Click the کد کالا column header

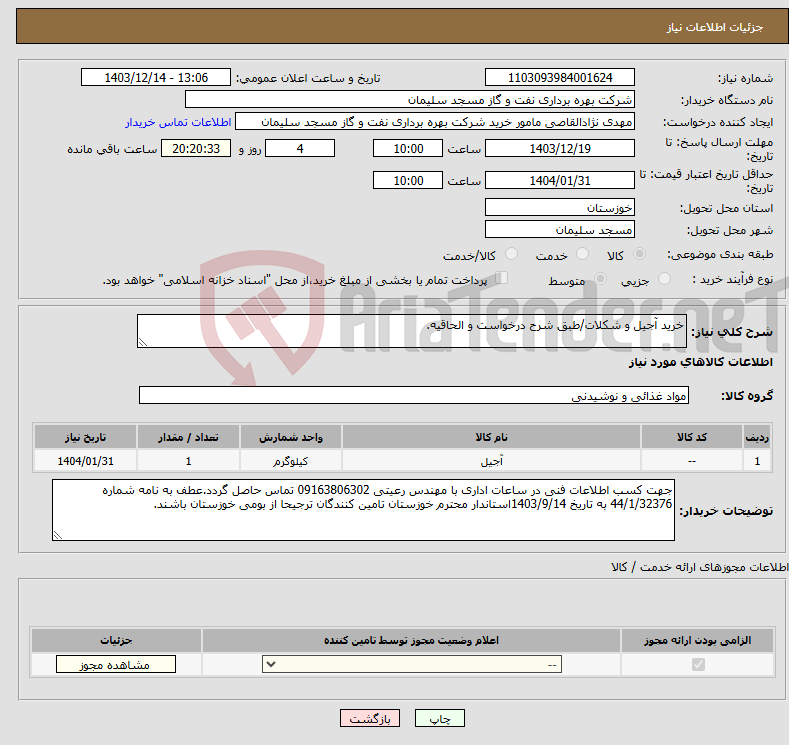tap(692, 437)
